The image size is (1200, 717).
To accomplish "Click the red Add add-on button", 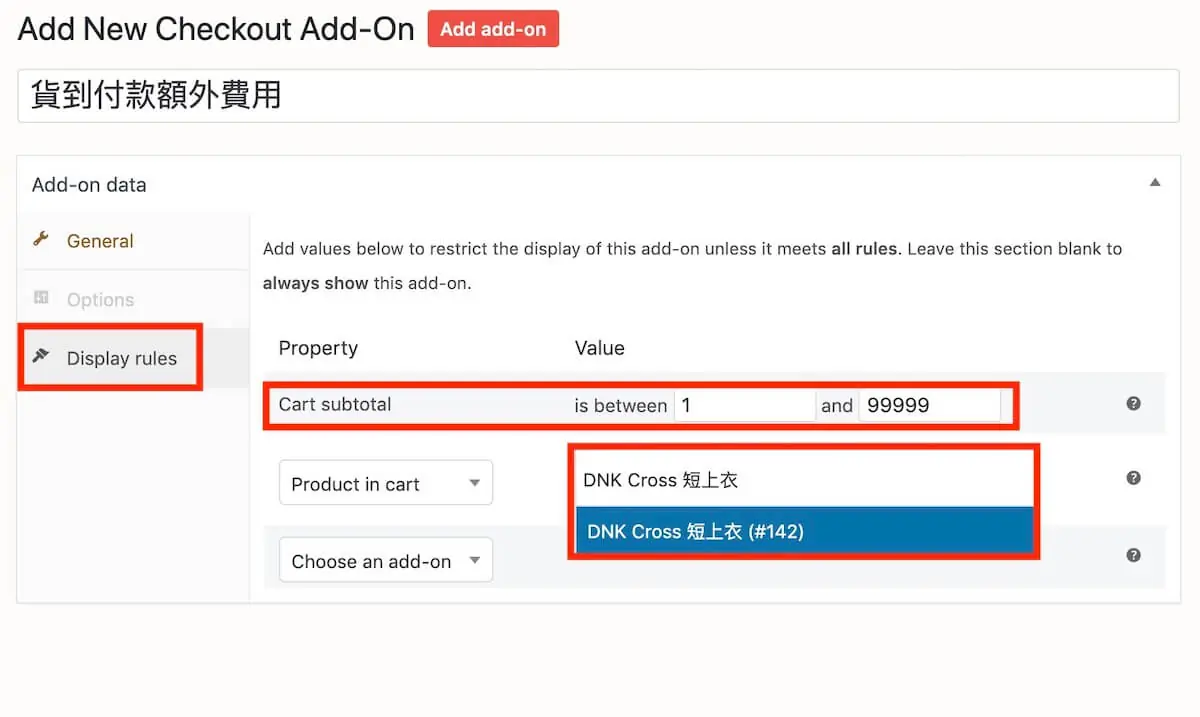I will 493,29.
